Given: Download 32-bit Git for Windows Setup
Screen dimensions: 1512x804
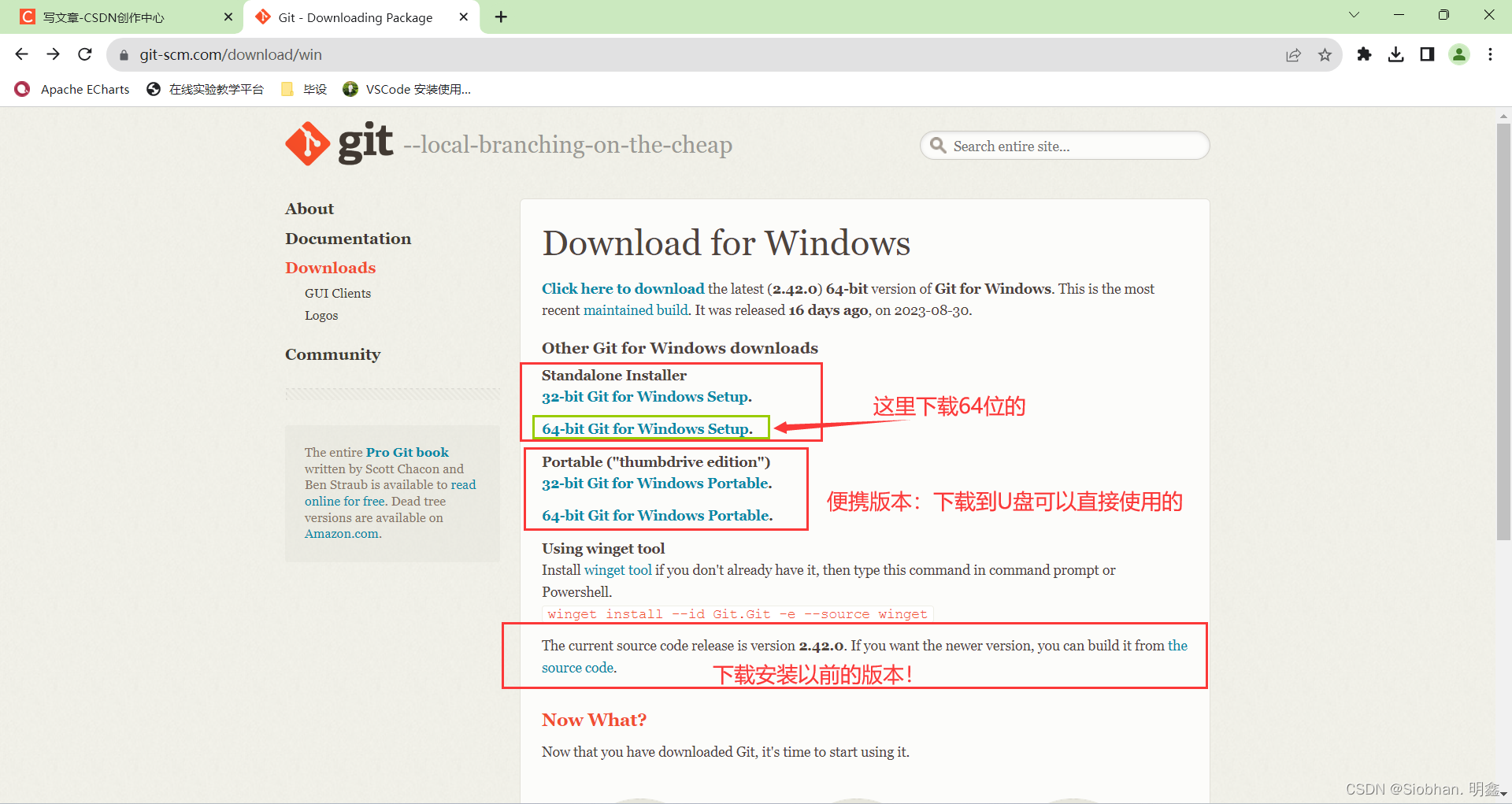Looking at the screenshot, I should [647, 397].
